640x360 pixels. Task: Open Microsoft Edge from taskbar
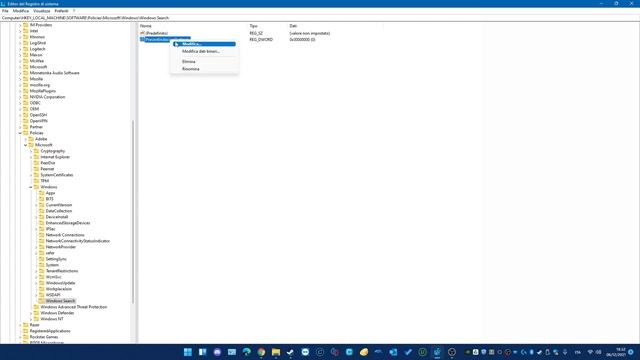pyautogui.click(x=247, y=352)
